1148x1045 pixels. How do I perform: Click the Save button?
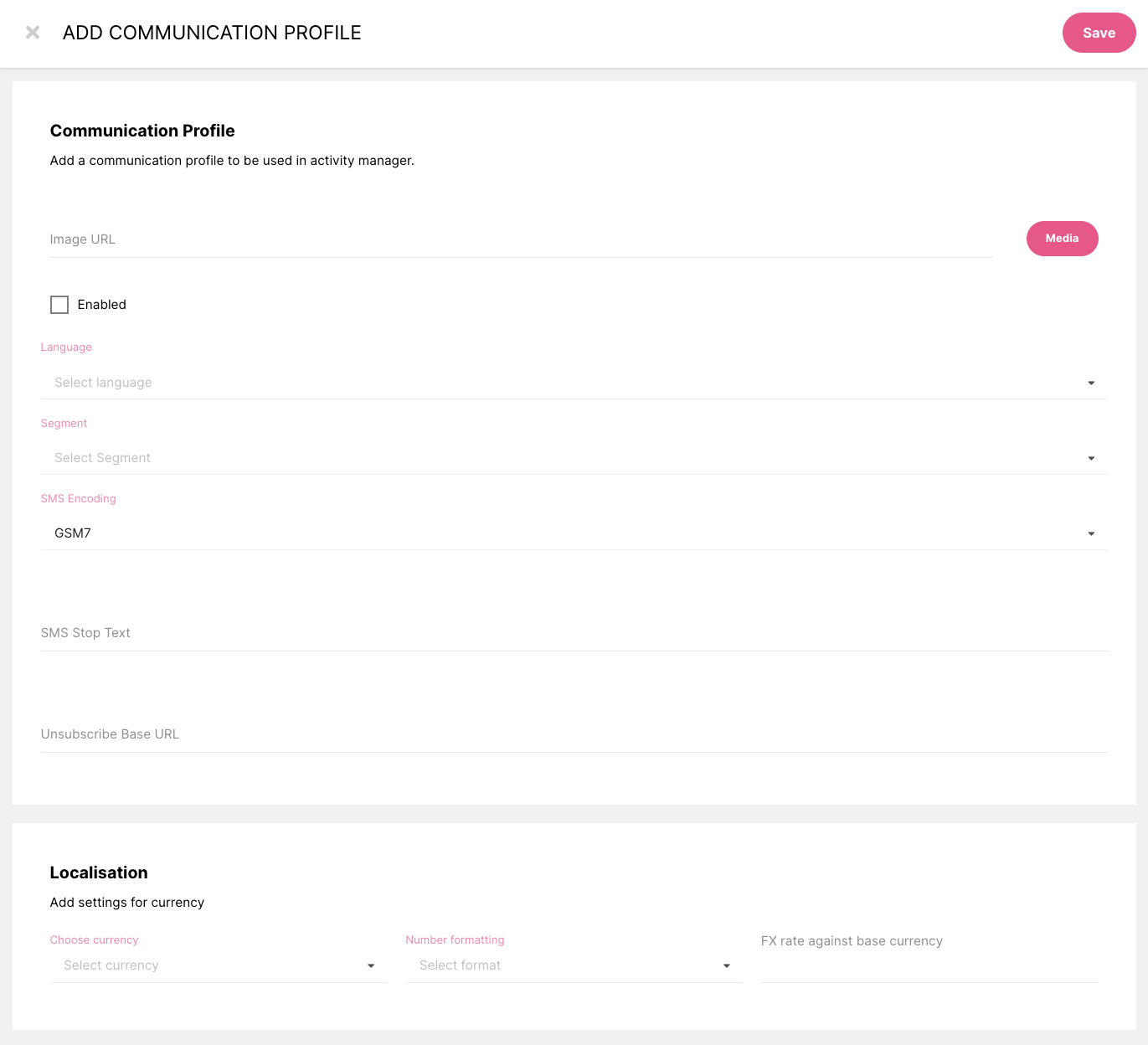[1099, 33]
